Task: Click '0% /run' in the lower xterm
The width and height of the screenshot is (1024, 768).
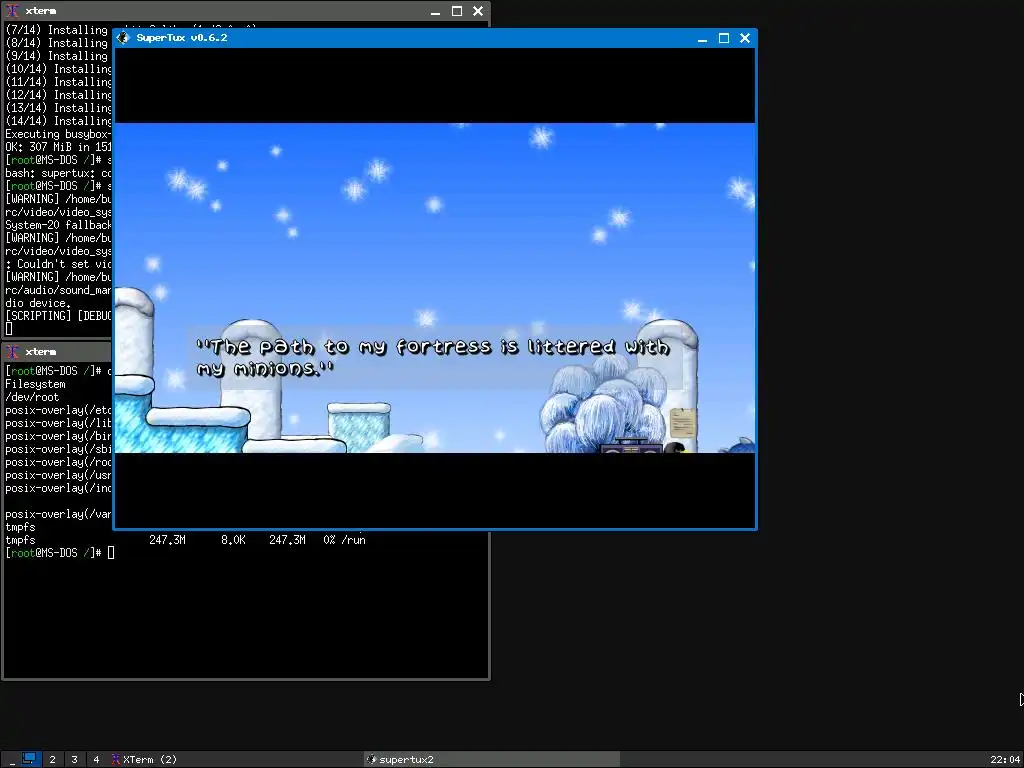Action: pyautogui.click(x=344, y=540)
